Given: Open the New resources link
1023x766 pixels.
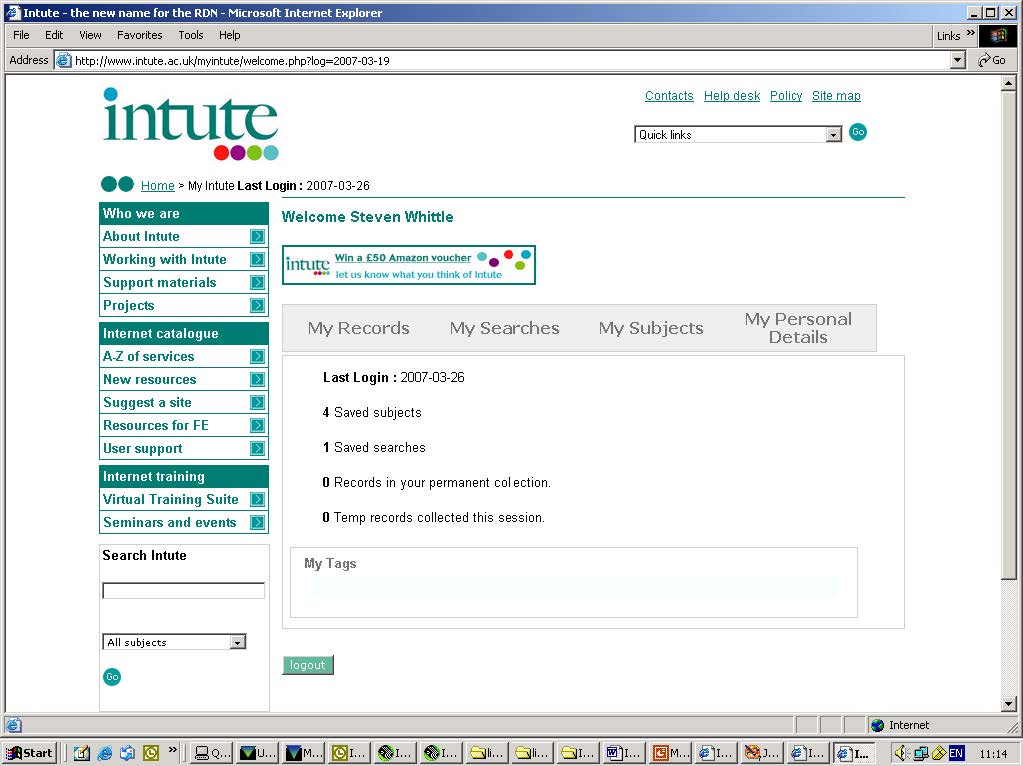Looking at the screenshot, I should click(x=149, y=380).
